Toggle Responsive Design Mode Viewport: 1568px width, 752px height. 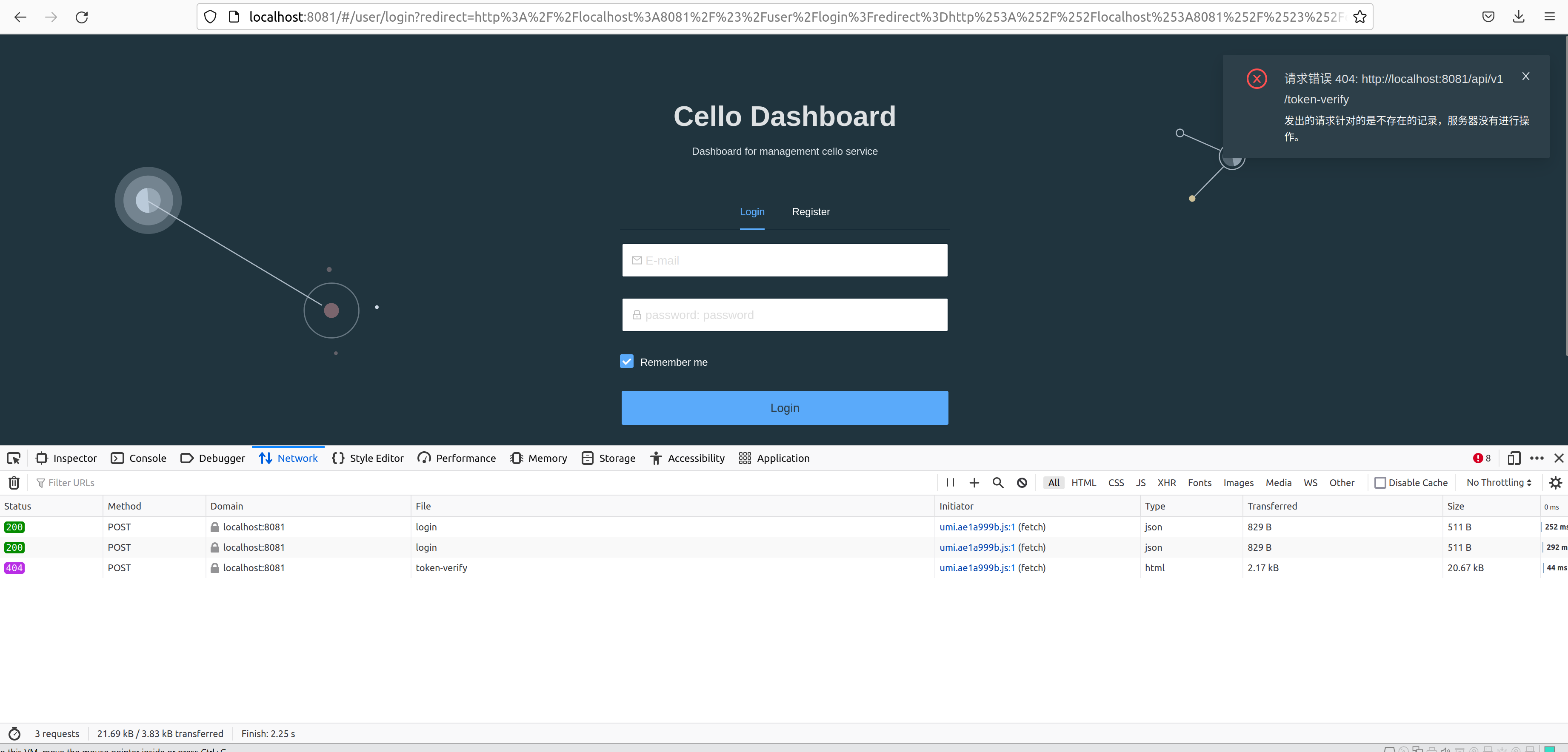tap(1514, 458)
